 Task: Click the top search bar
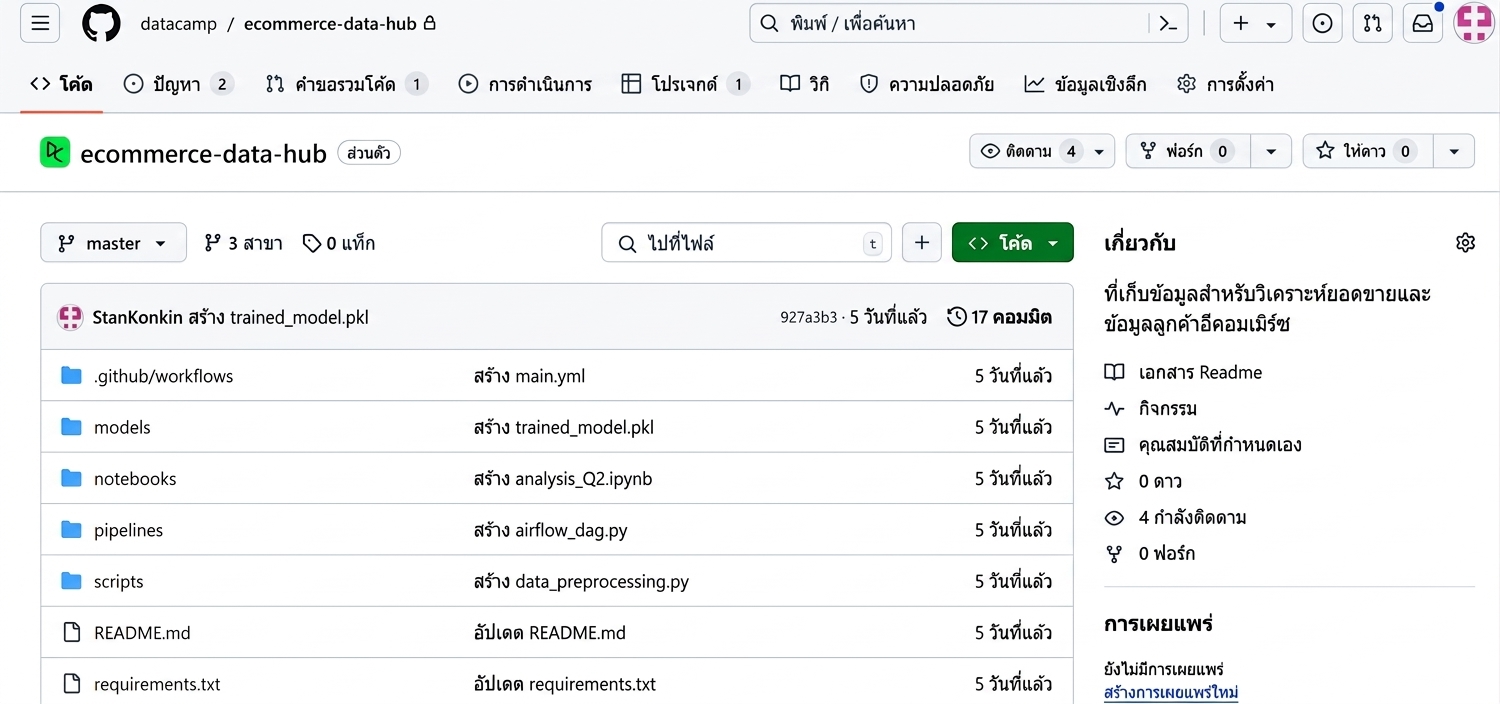pos(968,23)
